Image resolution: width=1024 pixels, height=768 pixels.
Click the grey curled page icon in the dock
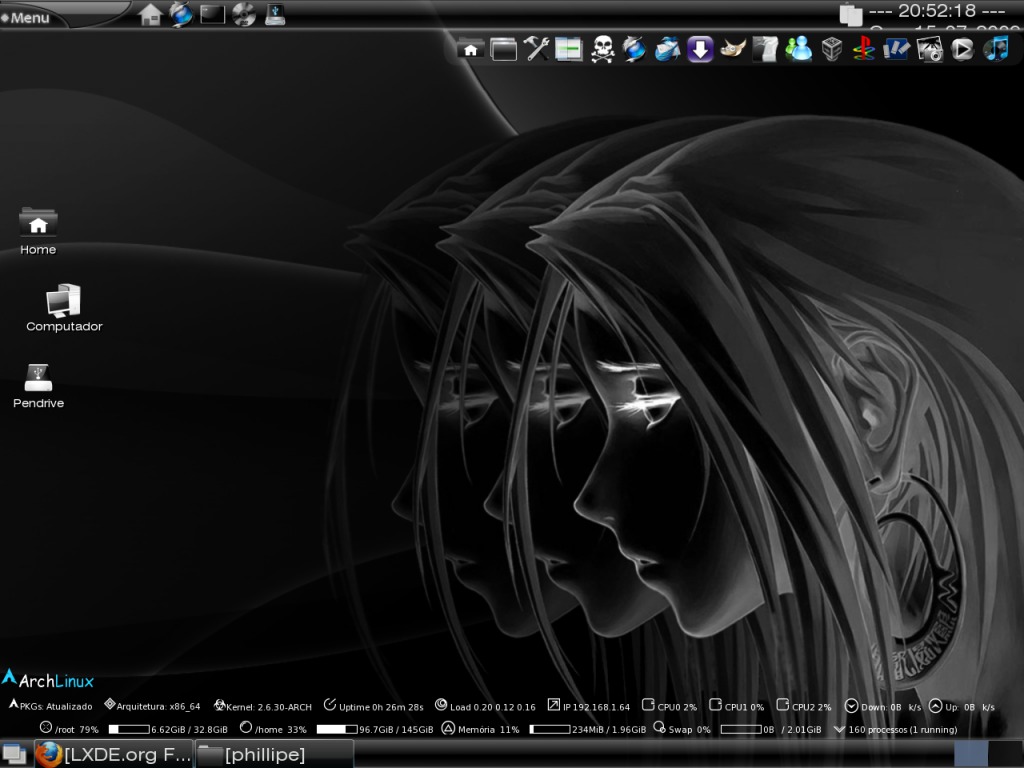click(x=765, y=49)
